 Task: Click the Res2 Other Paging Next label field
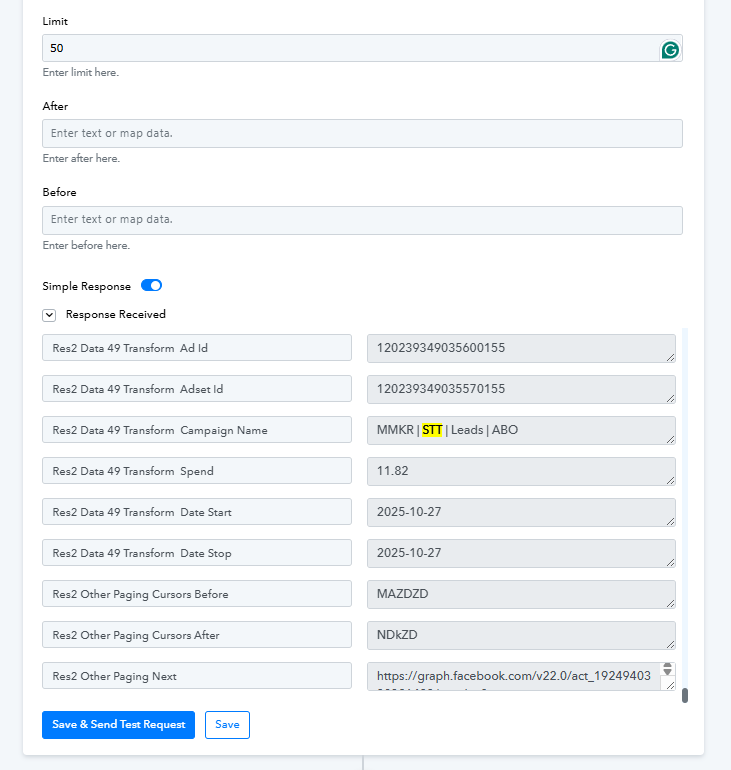point(197,676)
